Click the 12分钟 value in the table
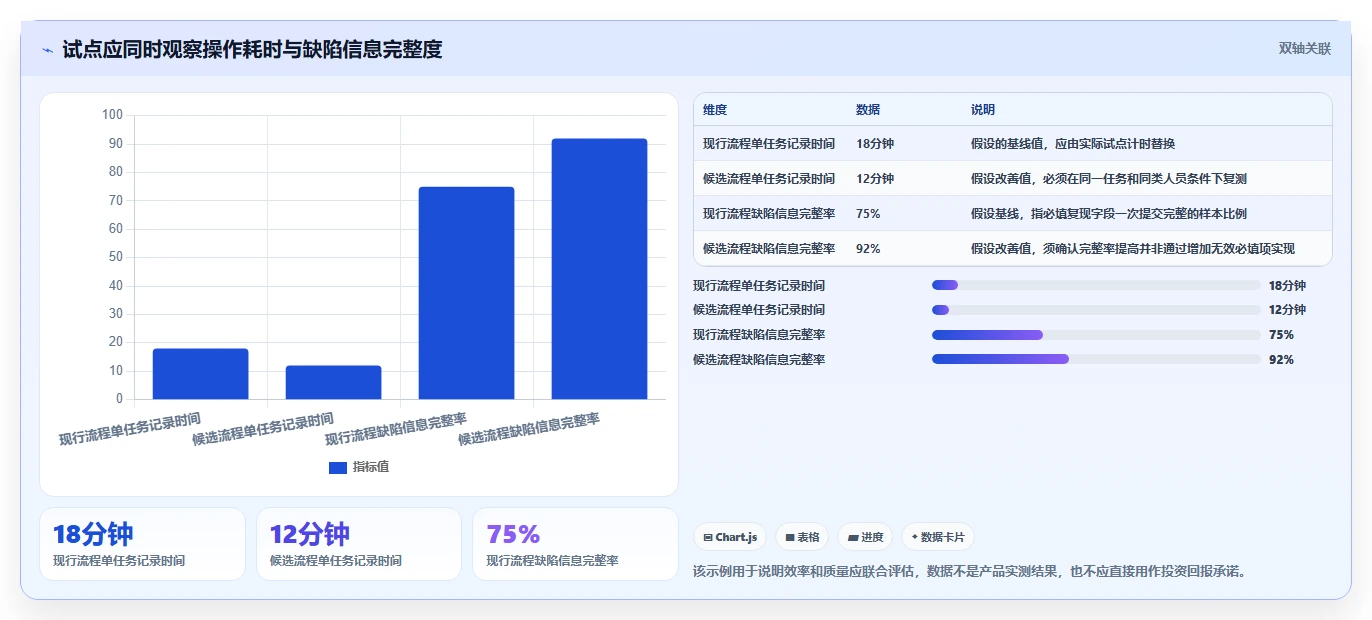The height and width of the screenshot is (620, 1372). pyautogui.click(x=875, y=179)
